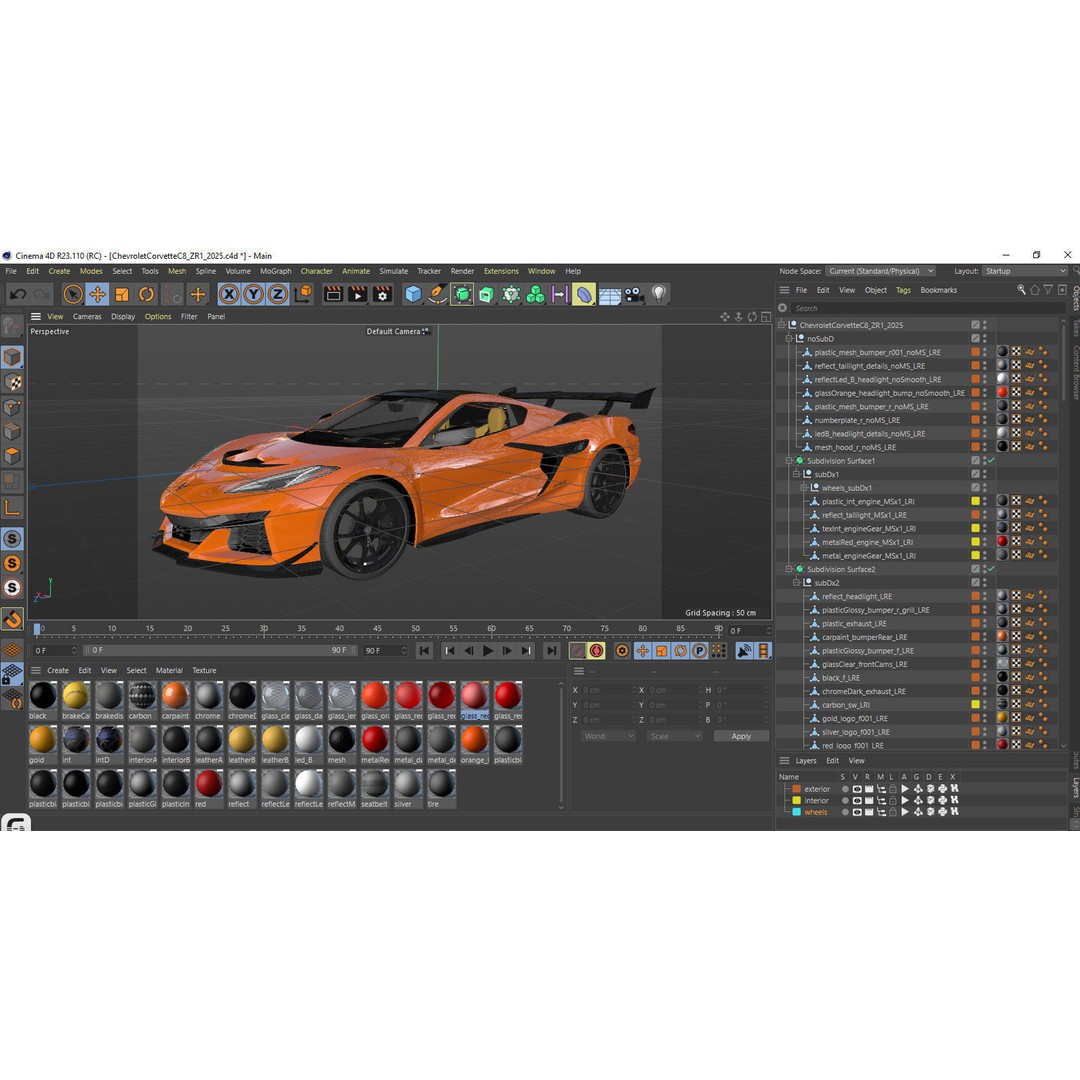Image resolution: width=1080 pixels, height=1080 pixels.
Task: Open the Render menu
Action: pyautogui.click(x=462, y=271)
